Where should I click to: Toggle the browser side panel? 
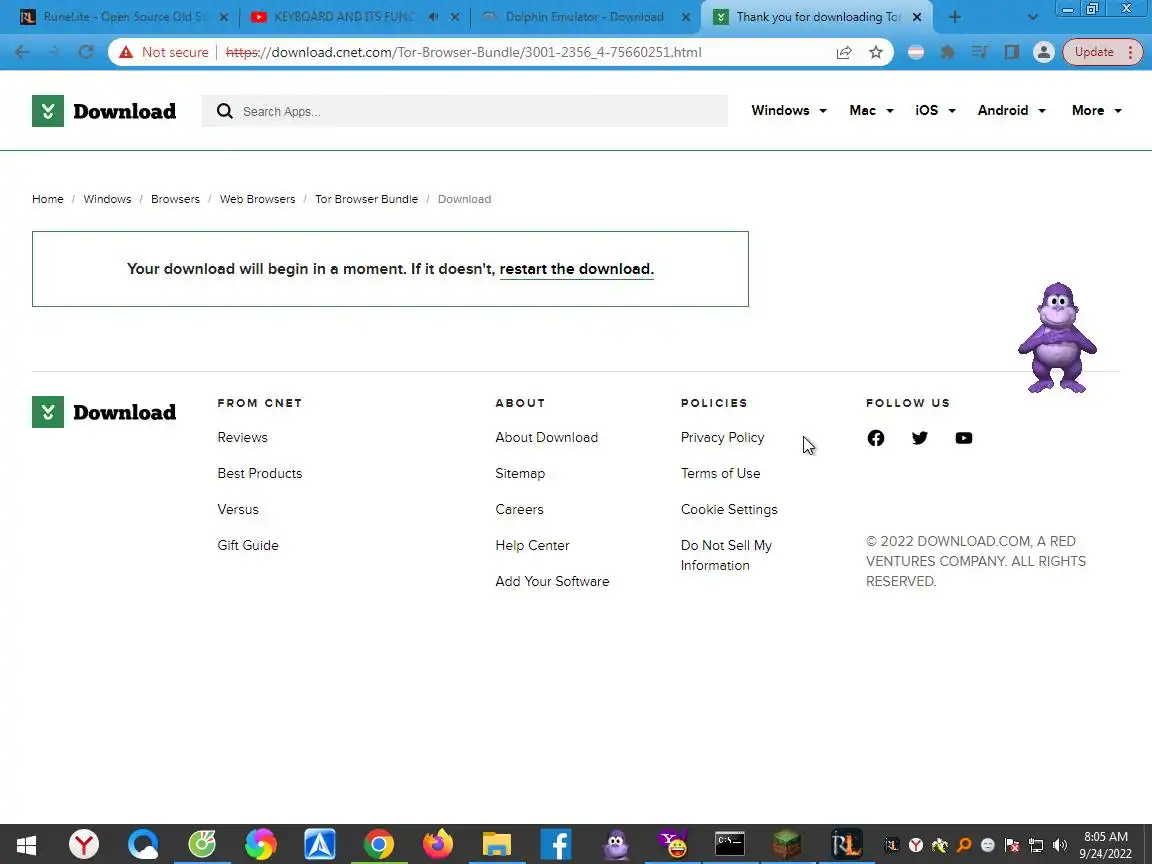click(1012, 52)
